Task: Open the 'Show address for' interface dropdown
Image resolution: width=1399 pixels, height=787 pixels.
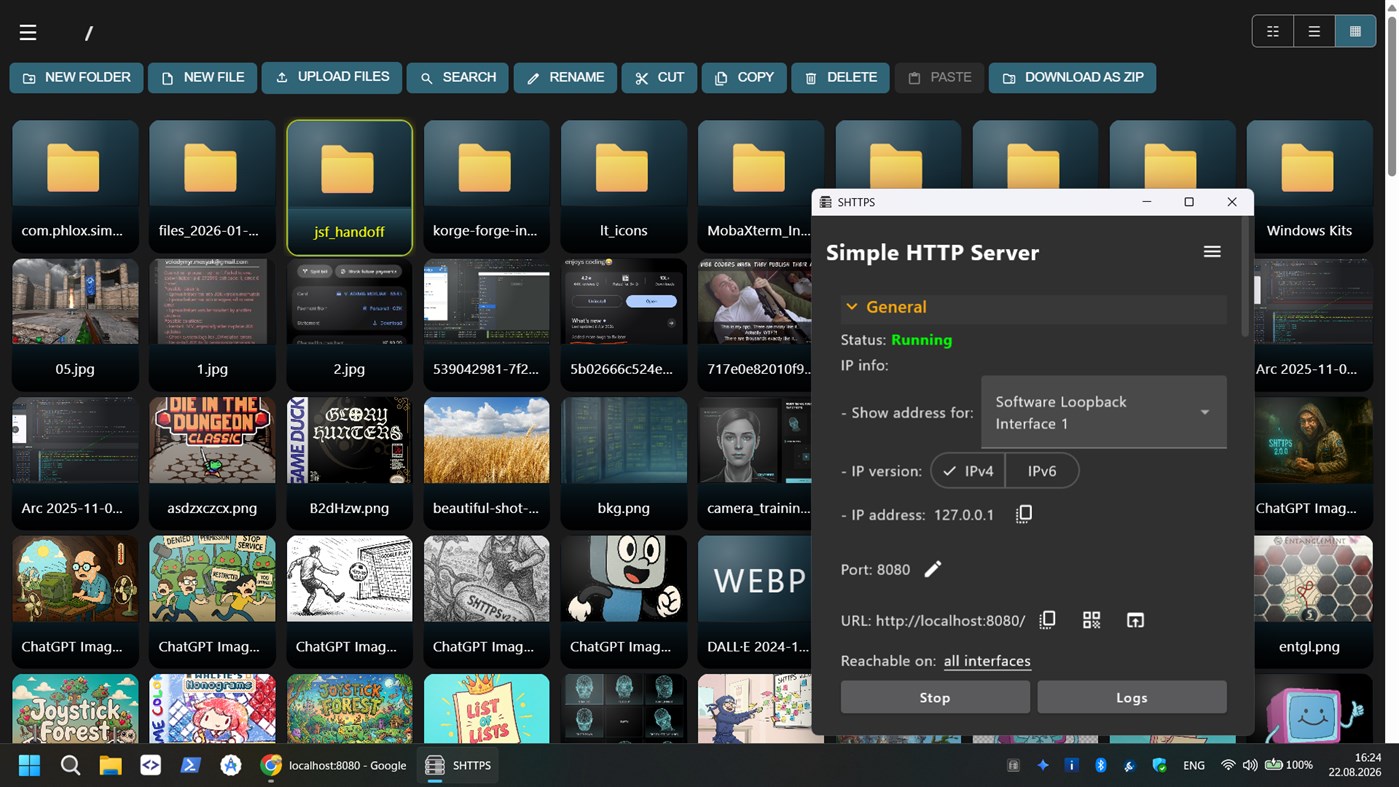Action: pos(1104,412)
